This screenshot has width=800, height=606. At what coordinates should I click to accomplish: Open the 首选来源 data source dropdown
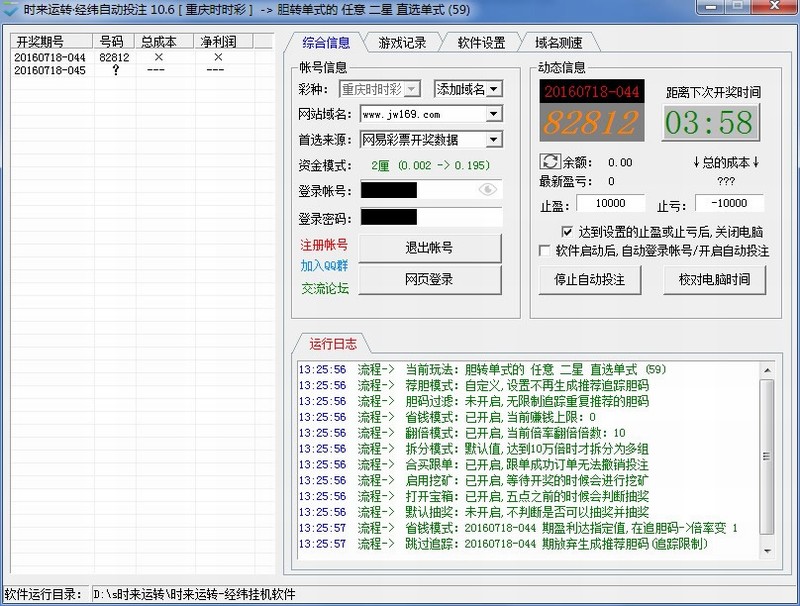point(493,140)
